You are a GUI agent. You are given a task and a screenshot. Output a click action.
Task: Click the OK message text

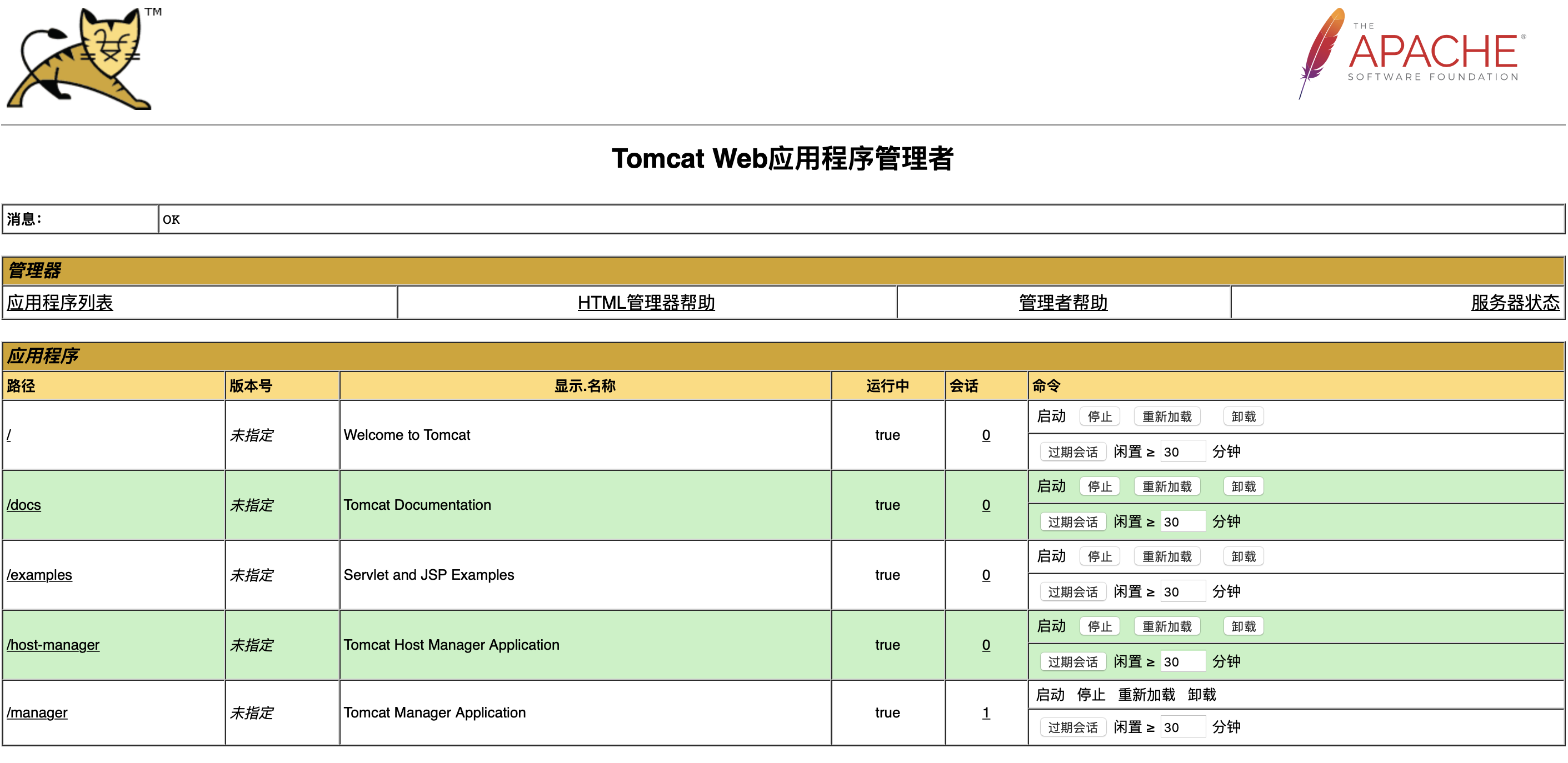coord(171,220)
